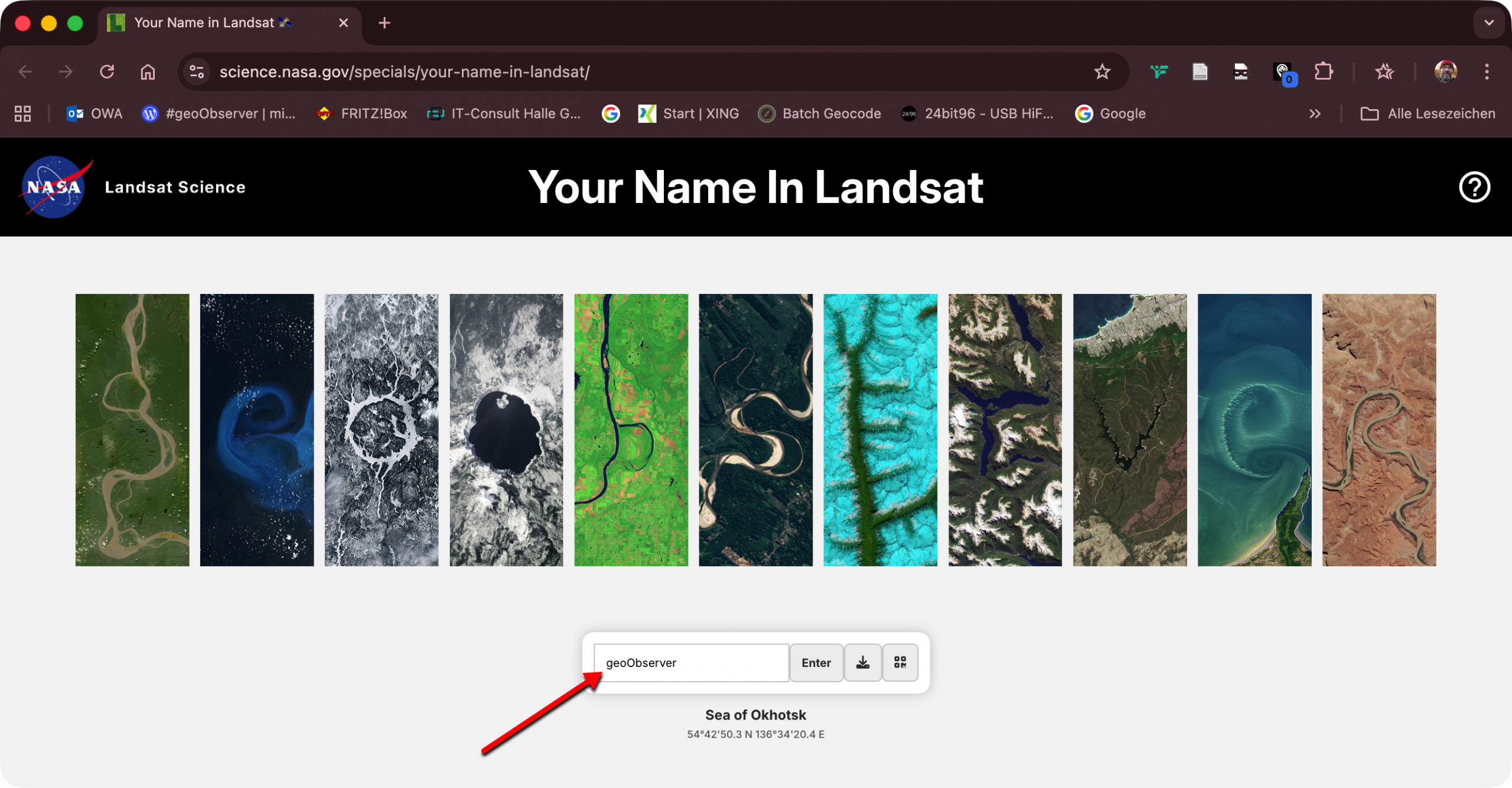This screenshot has width=1512, height=788.
Task: View site information icon in address bar
Action: [197, 72]
